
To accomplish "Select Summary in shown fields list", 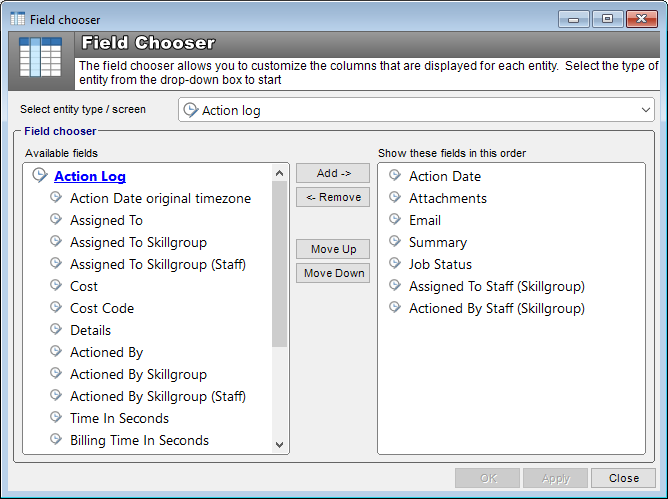I will click(438, 242).
